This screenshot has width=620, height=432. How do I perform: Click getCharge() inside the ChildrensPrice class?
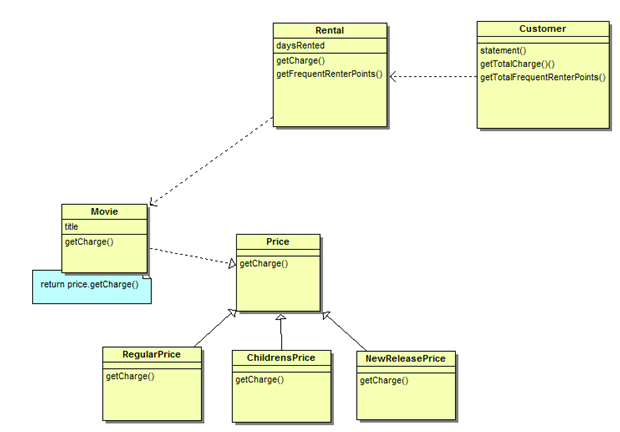pos(260,379)
